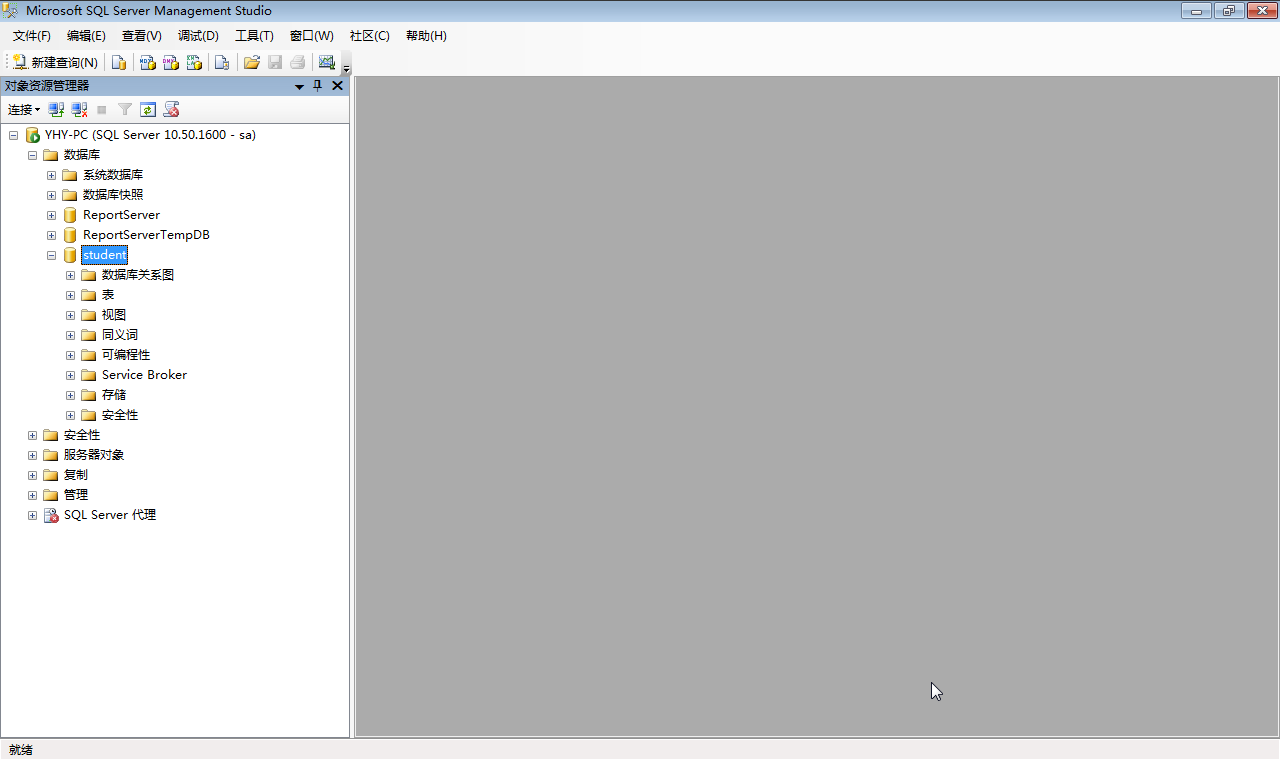Viewport: 1280px width, 760px height.
Task: Expand the 管理 folder
Action: [x=32, y=495]
